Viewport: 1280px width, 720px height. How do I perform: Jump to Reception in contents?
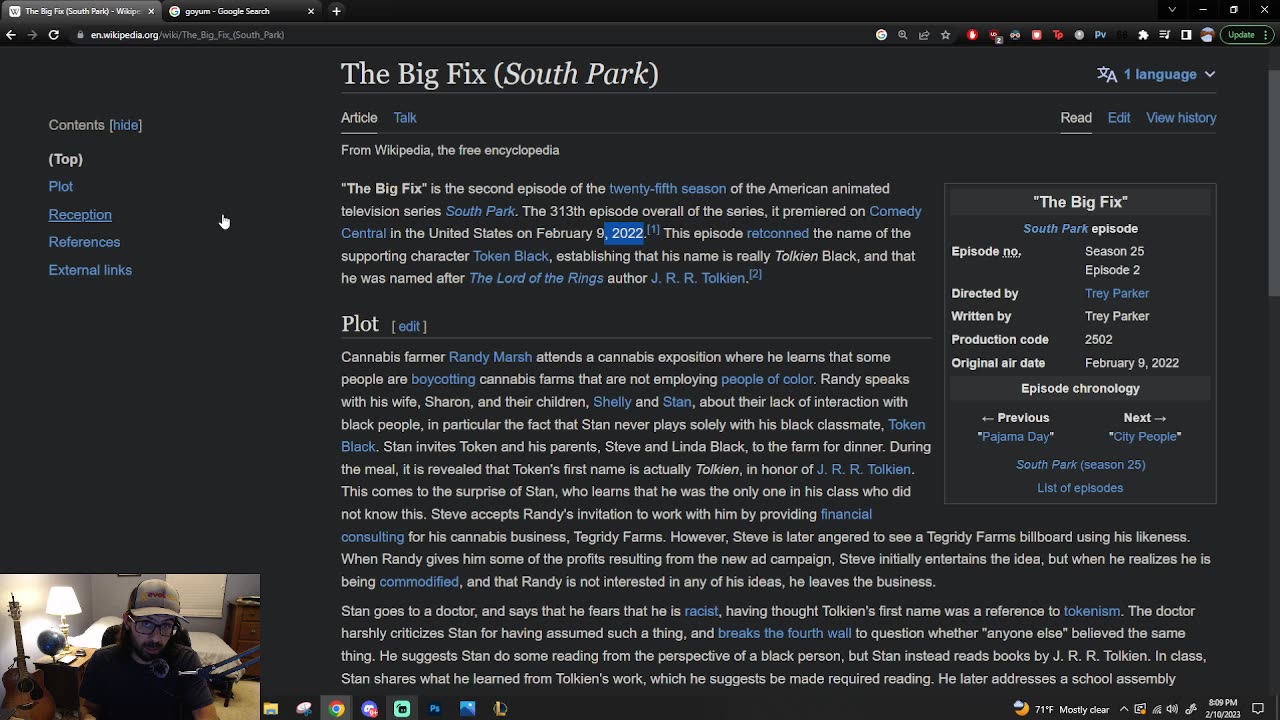tap(80, 215)
